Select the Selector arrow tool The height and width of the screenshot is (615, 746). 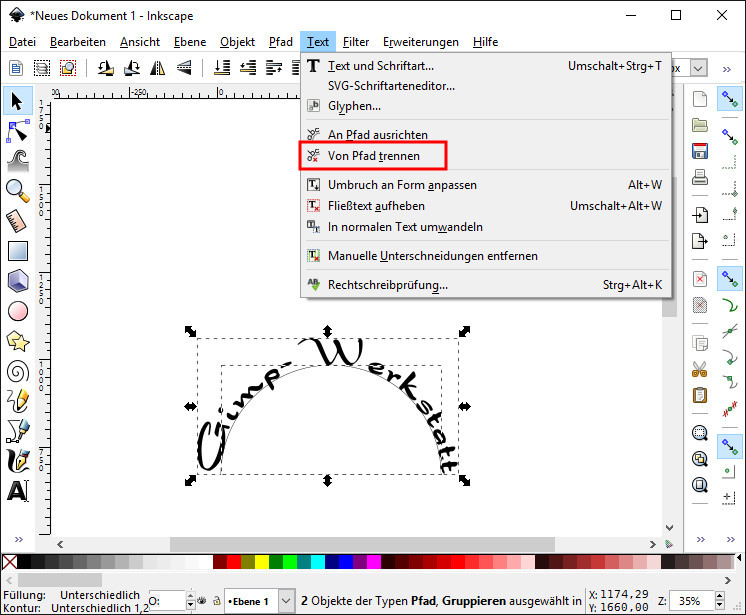tap(18, 101)
